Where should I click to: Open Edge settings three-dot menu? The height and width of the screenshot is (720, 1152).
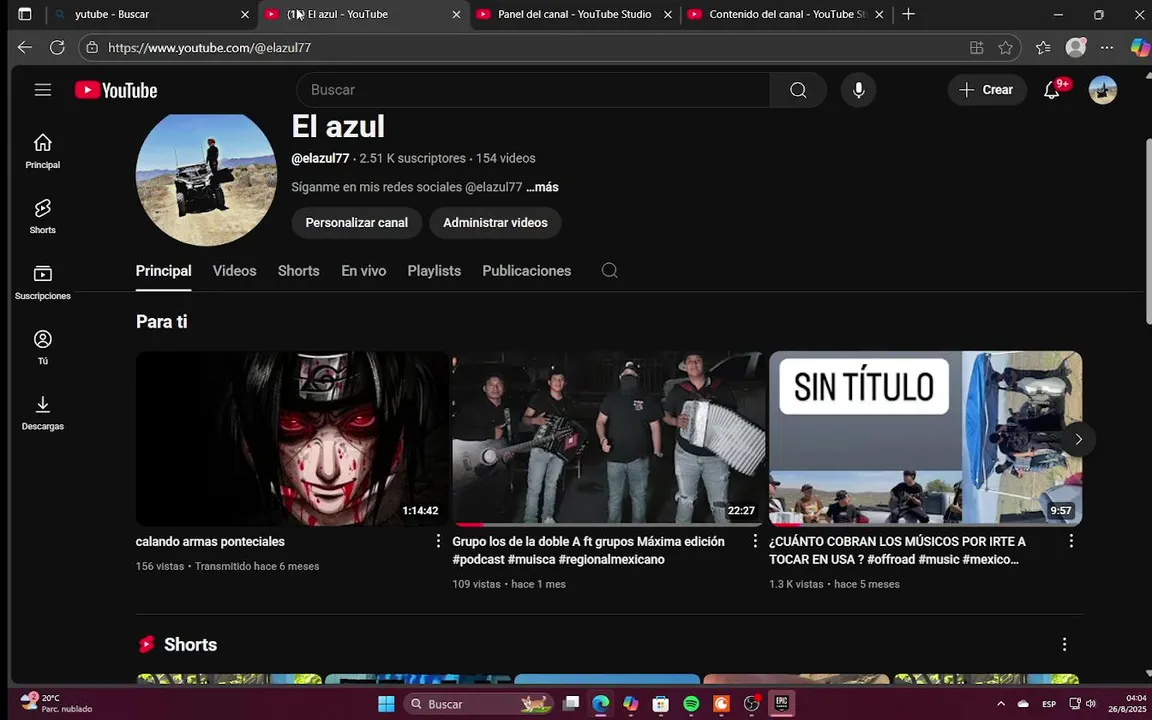1106,48
